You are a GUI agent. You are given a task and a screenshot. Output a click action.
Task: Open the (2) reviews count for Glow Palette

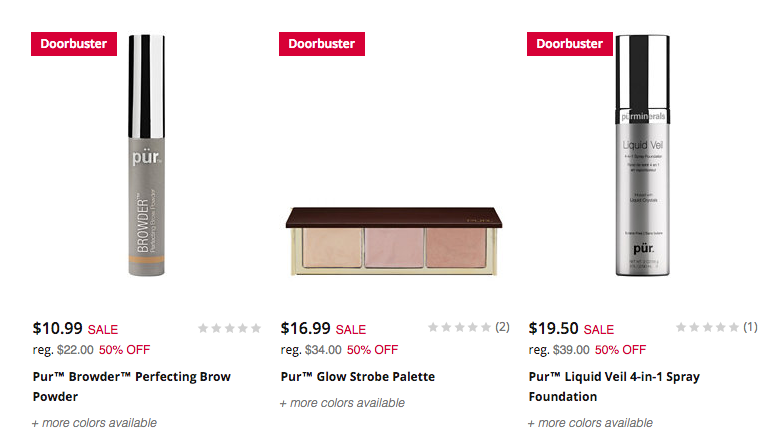point(503,327)
